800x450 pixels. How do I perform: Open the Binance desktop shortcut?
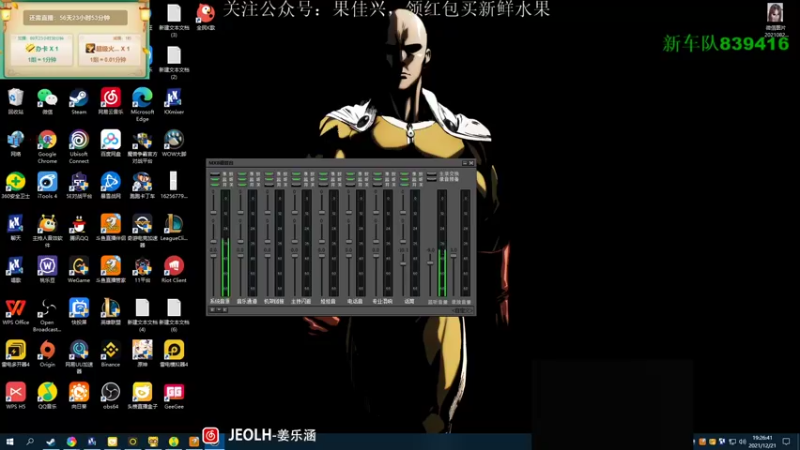110,354
